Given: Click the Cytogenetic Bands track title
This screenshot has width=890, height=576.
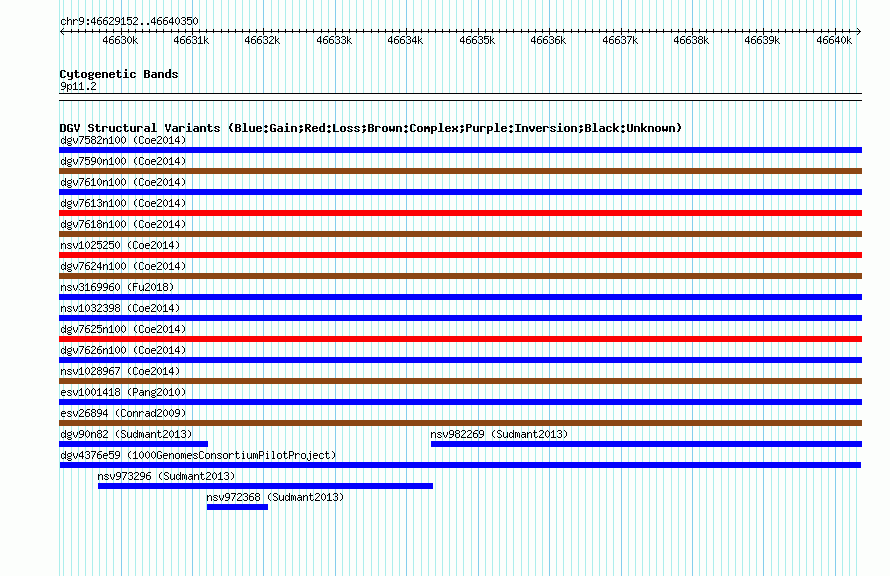Looking at the screenshot, I should tap(119, 74).
